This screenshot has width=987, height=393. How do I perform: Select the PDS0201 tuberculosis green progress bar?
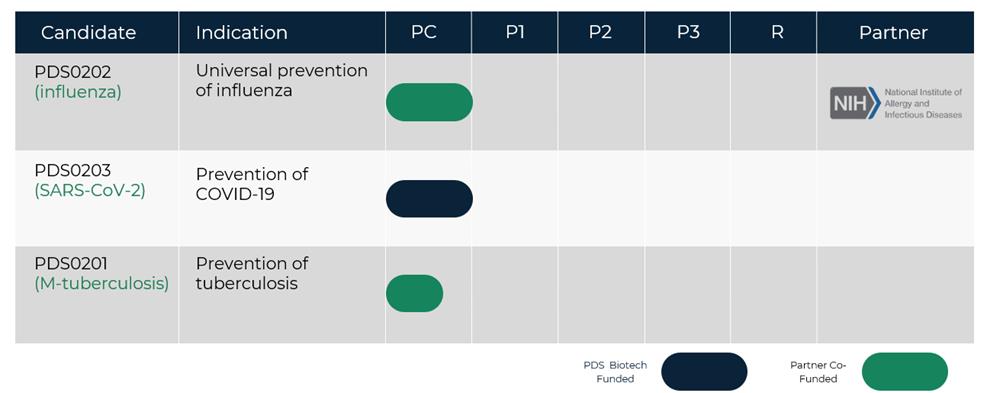[415, 293]
